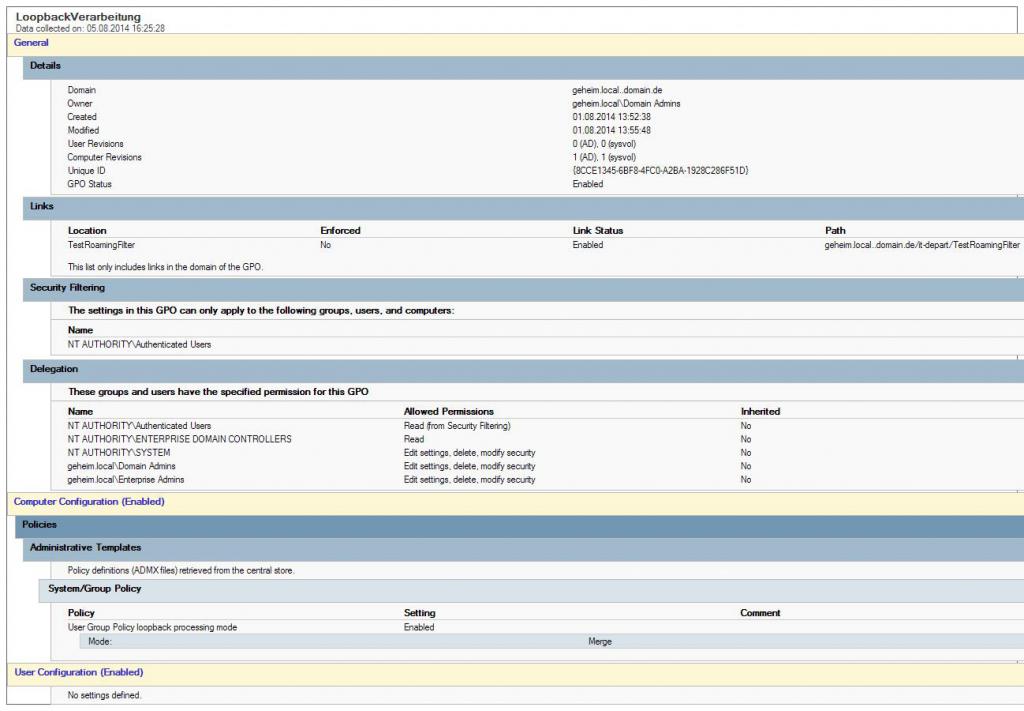Click 'No settings defined.' under User Configuration
This screenshot has width=1024, height=711.
tap(104, 696)
